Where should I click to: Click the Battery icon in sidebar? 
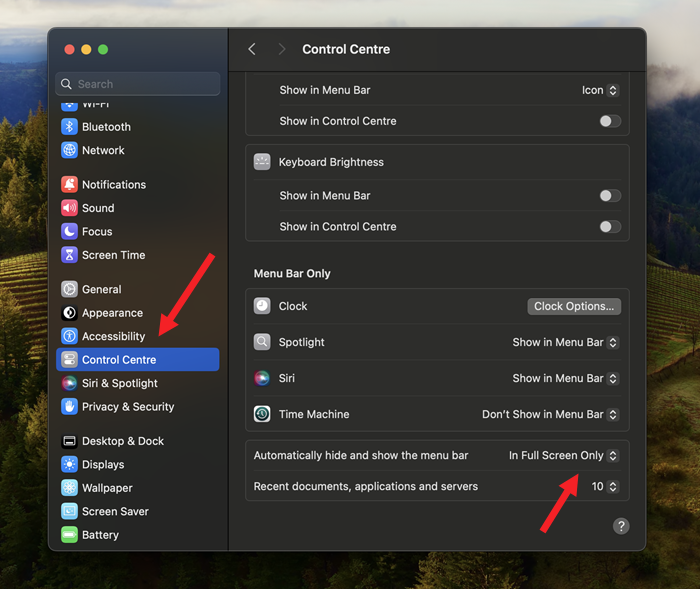[69, 535]
